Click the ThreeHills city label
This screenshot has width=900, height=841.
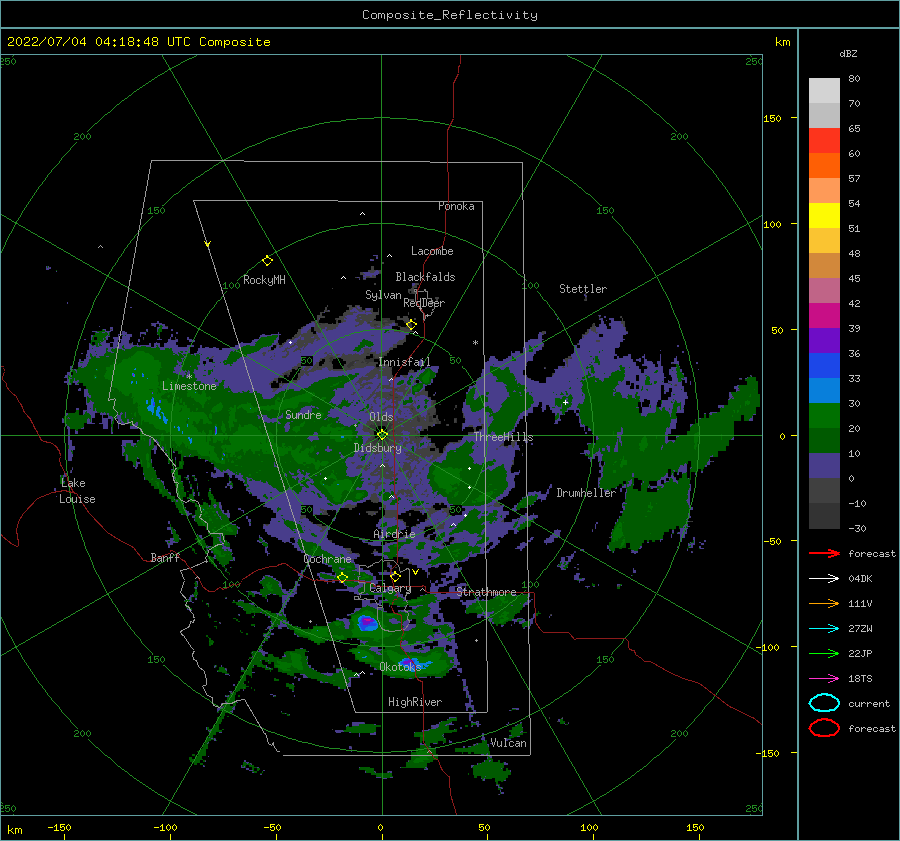tap(503, 437)
